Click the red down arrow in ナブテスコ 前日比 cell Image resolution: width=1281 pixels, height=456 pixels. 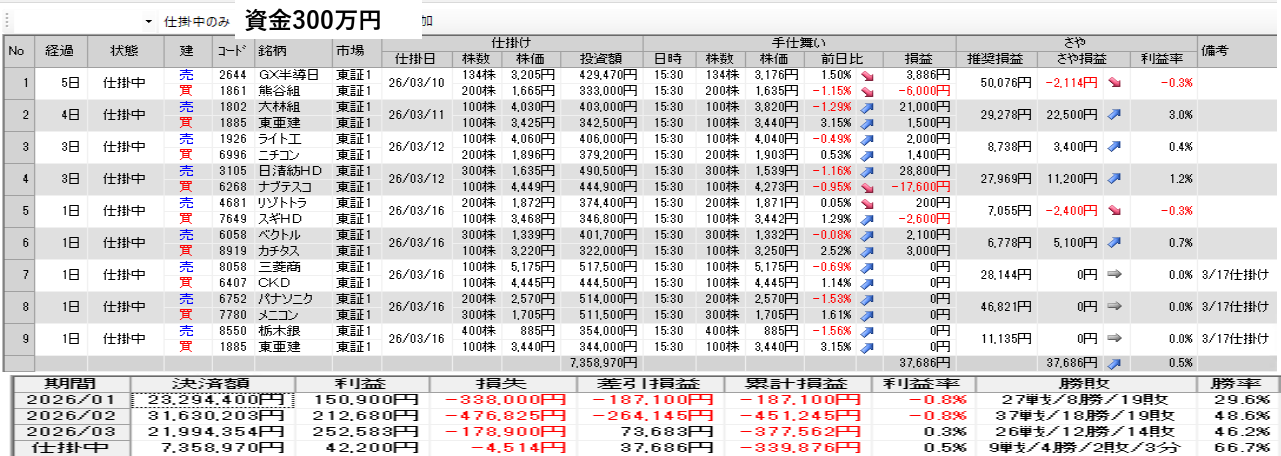pyautogui.click(x=867, y=186)
